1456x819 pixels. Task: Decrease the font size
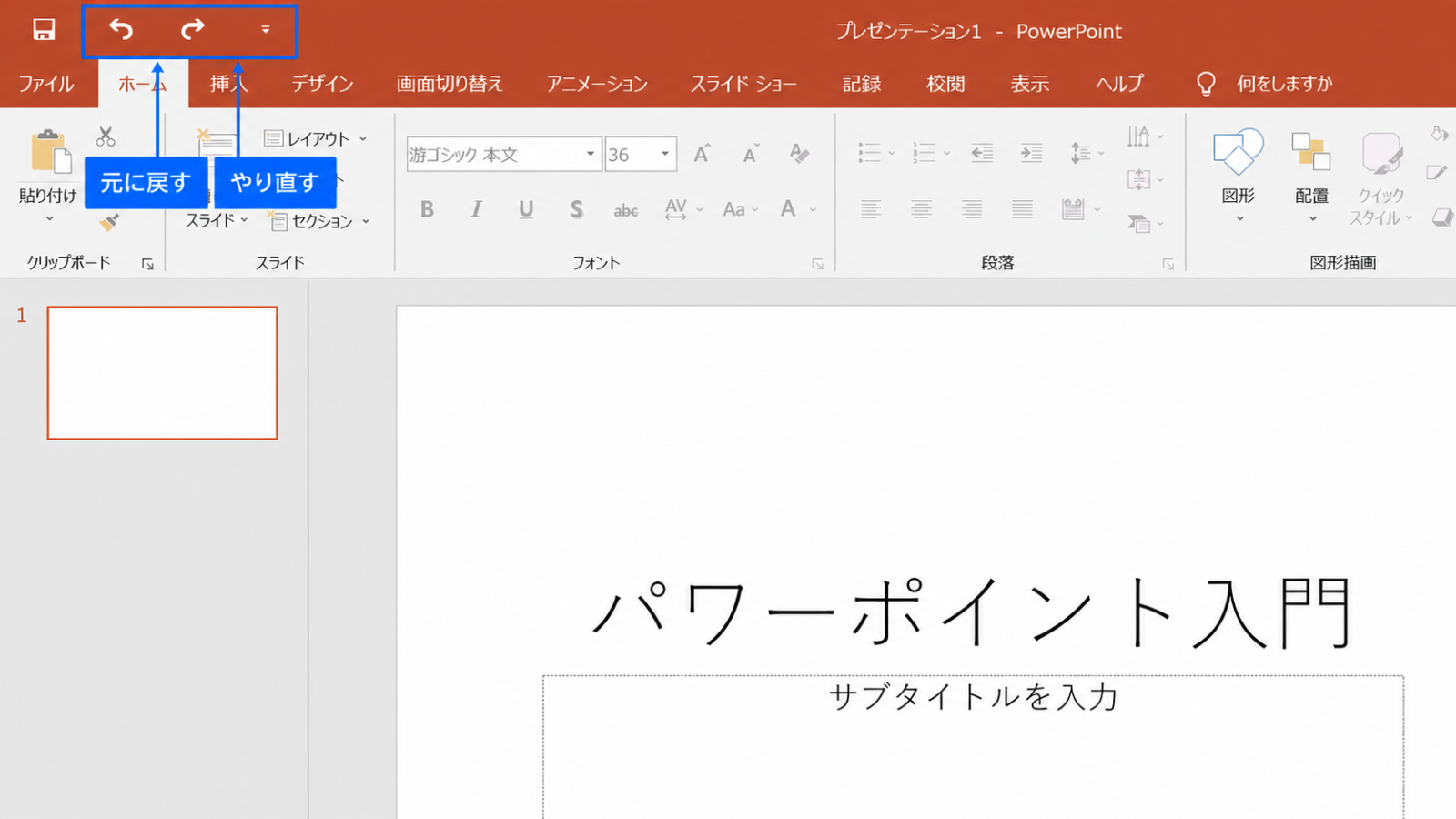(751, 154)
